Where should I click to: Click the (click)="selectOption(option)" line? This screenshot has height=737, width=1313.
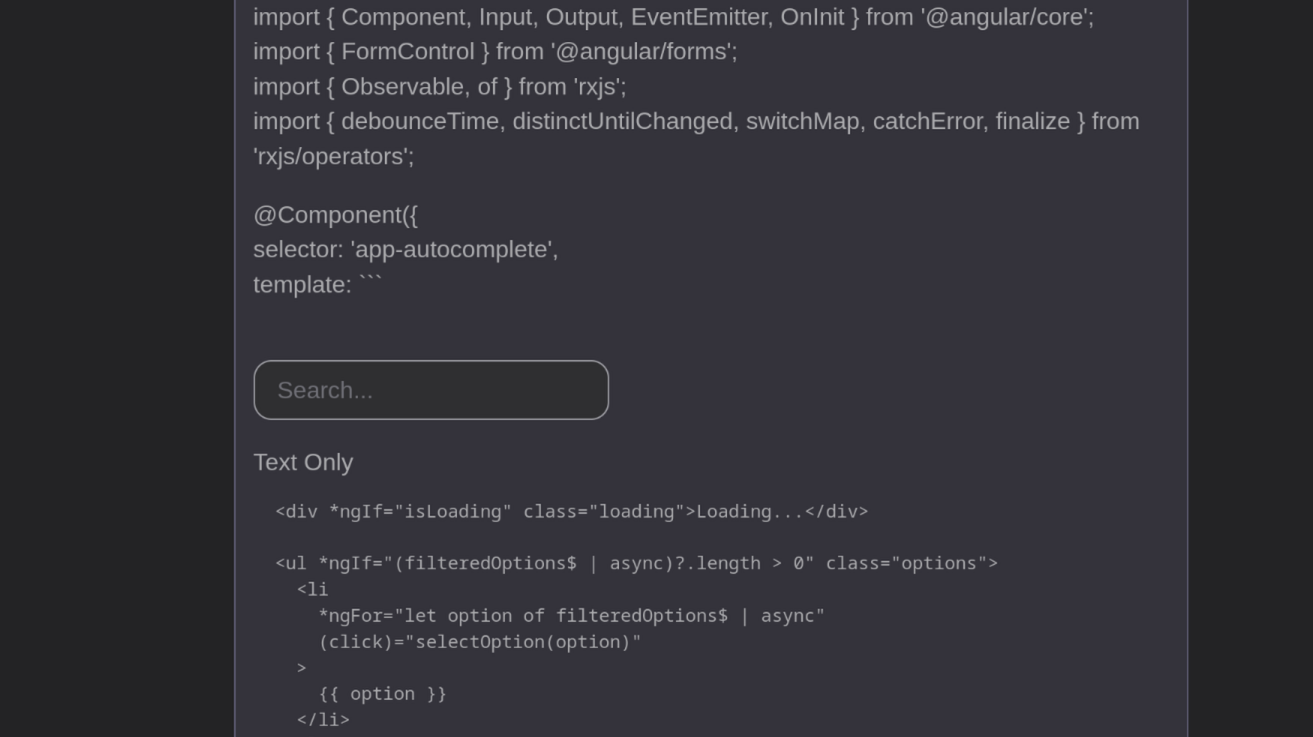pyautogui.click(x=479, y=642)
